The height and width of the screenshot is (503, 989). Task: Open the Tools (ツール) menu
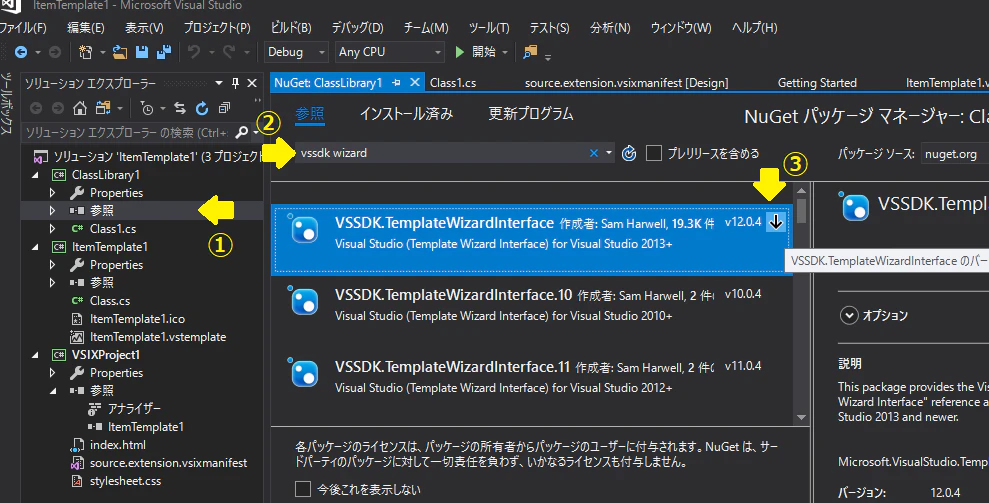pyautogui.click(x=489, y=28)
